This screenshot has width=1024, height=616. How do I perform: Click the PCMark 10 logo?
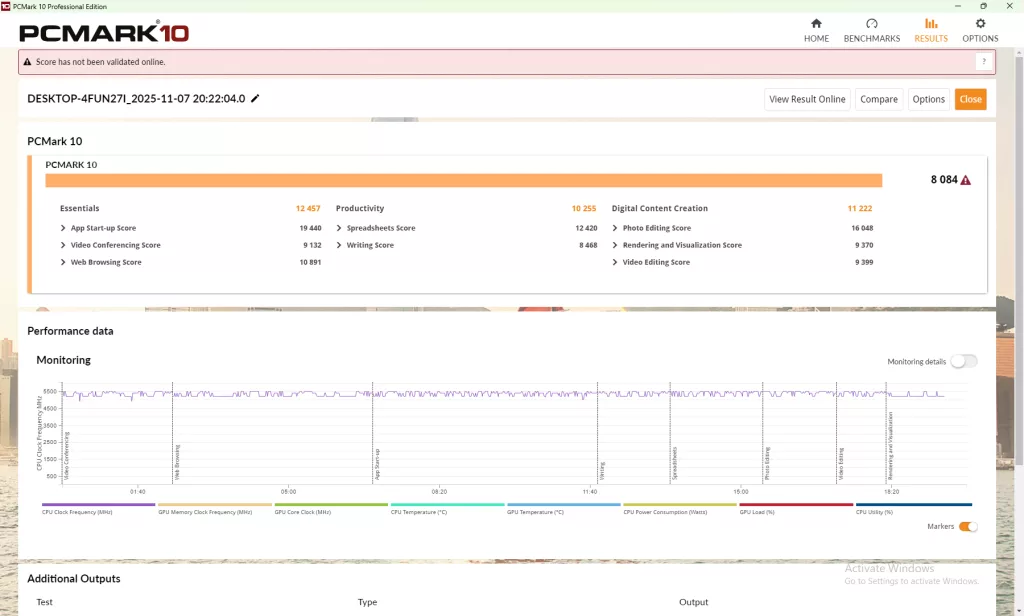point(104,32)
